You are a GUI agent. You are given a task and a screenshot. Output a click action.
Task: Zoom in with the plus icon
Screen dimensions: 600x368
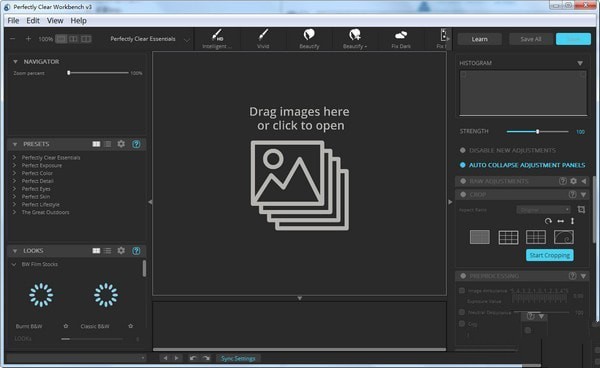click(28, 39)
